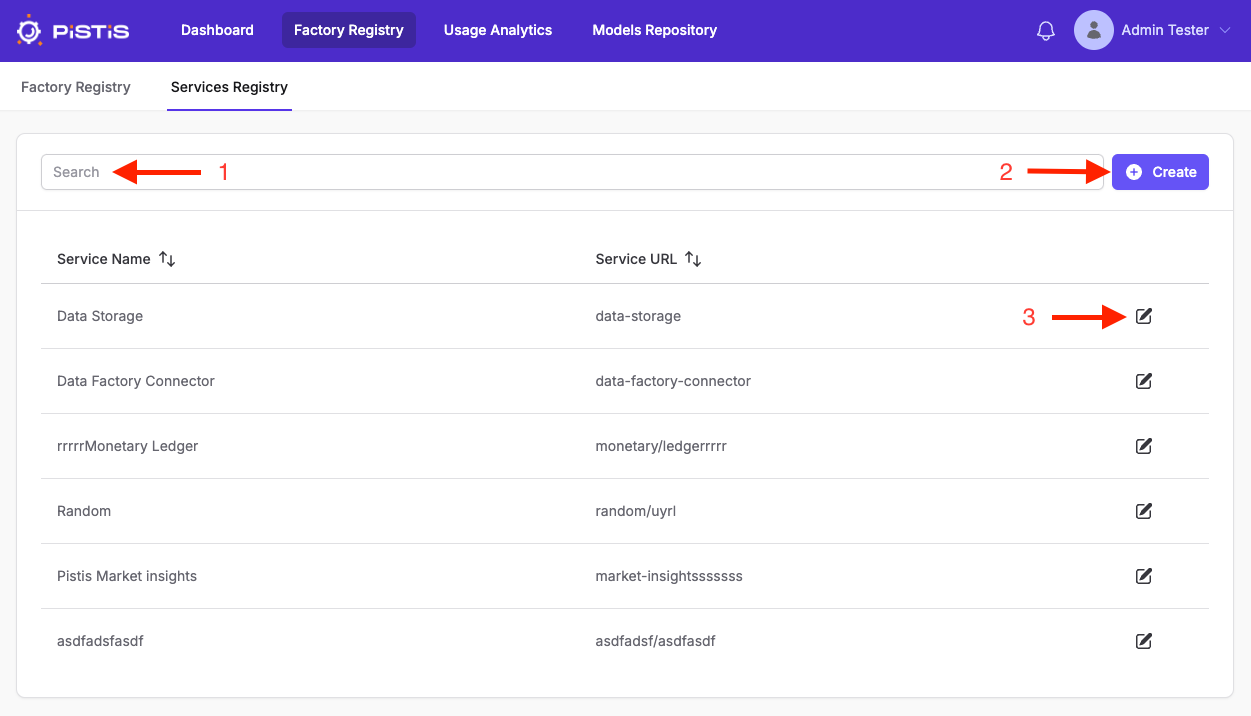Click the data-storage URL cell
This screenshot has width=1251, height=716.
click(x=638, y=316)
